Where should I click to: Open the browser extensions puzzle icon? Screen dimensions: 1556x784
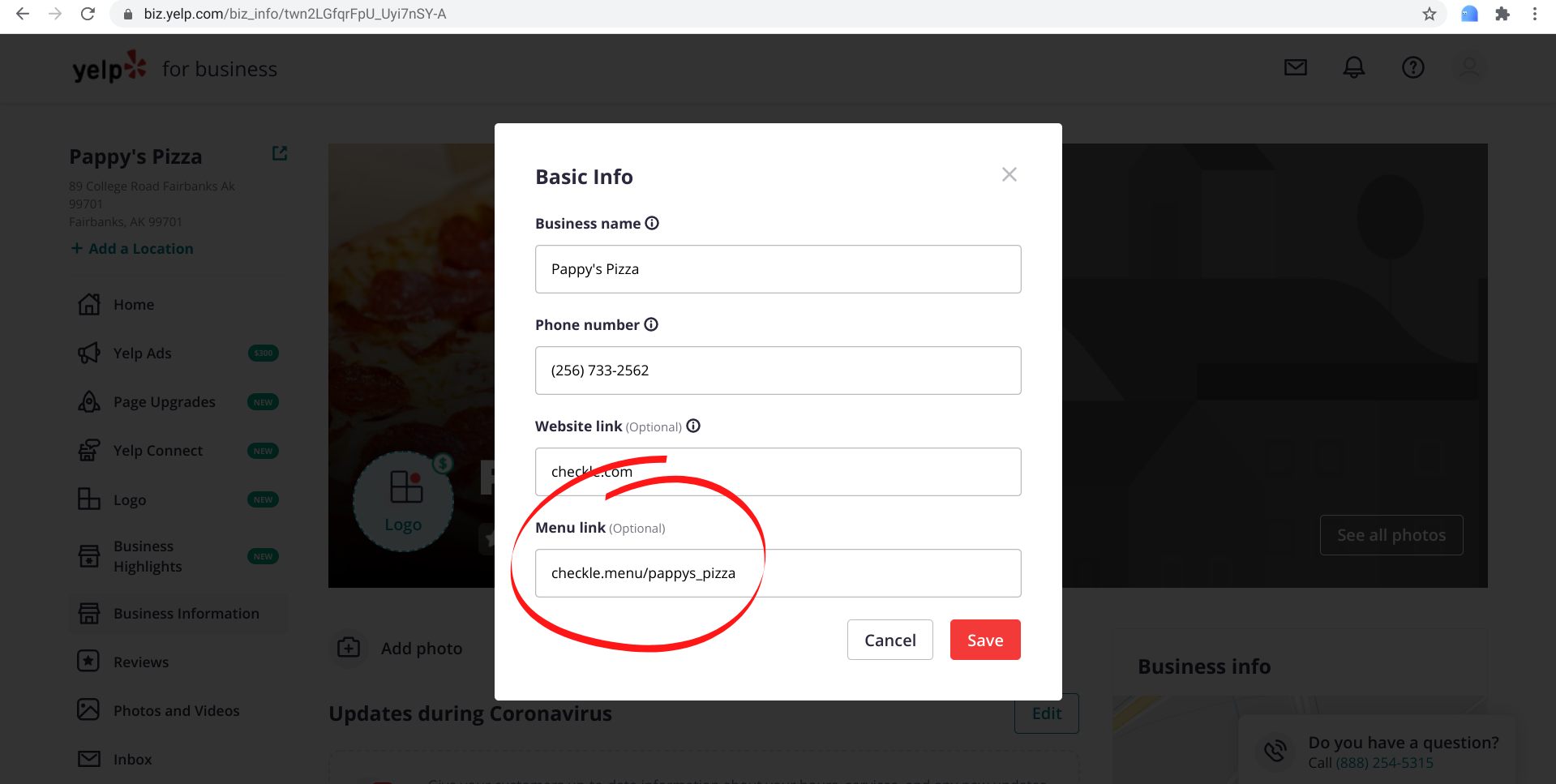tap(1502, 14)
